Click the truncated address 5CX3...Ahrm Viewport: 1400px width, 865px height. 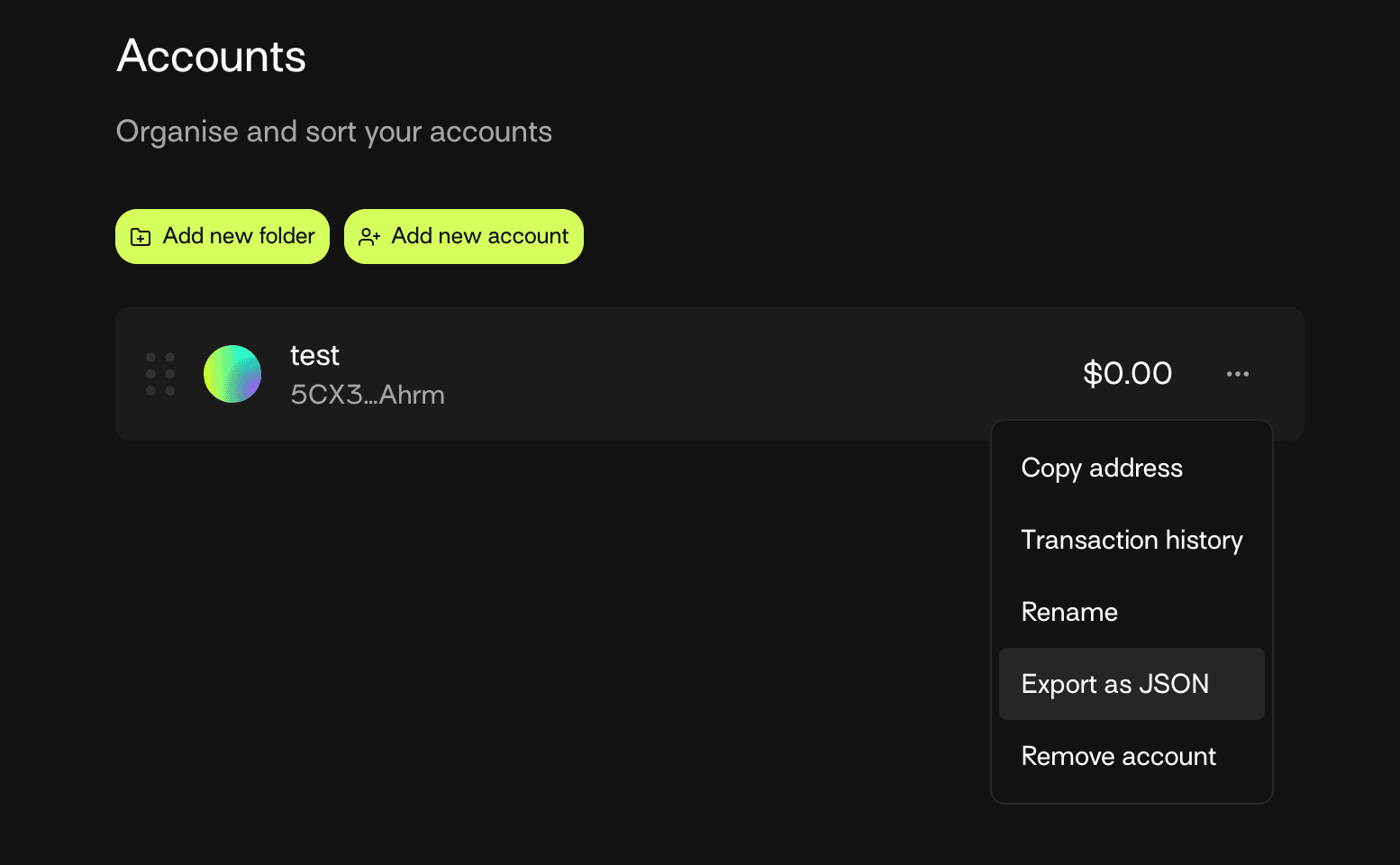(368, 395)
